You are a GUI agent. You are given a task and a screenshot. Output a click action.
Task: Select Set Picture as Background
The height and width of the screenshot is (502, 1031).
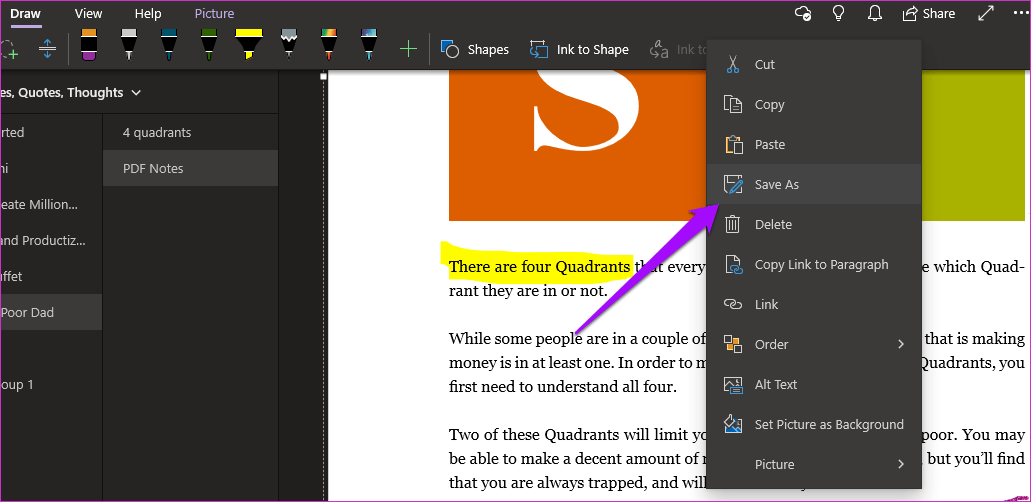click(x=814, y=424)
